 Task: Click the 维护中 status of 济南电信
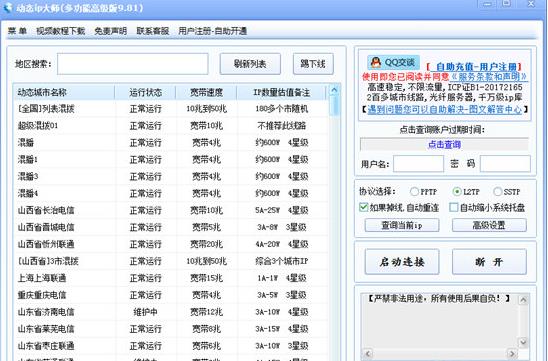tap(145, 312)
